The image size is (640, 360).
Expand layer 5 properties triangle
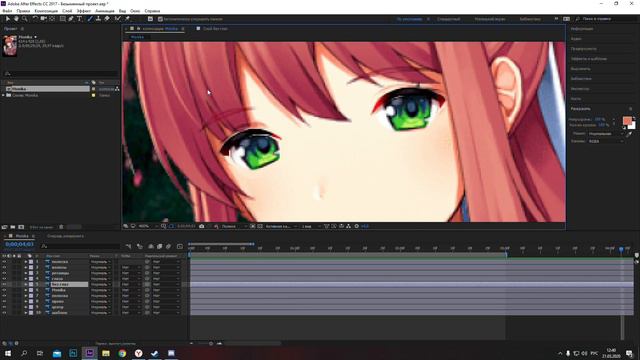tap(25, 284)
